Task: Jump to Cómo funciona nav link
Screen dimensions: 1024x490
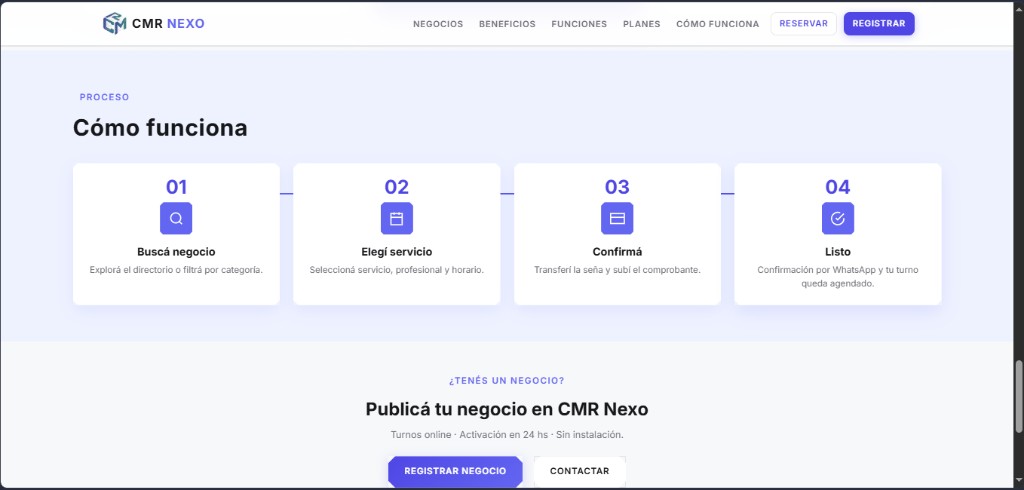Action: pyautogui.click(x=718, y=24)
